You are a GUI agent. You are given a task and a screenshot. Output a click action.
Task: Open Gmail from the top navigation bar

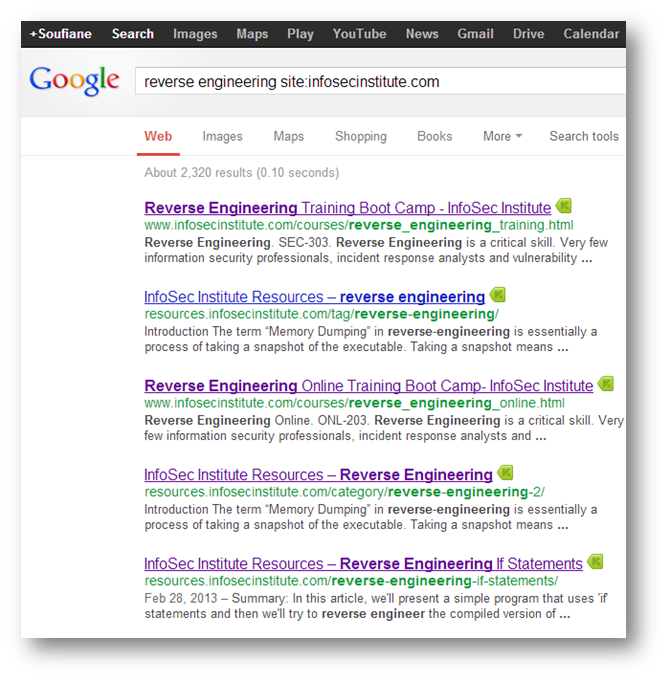[475, 34]
